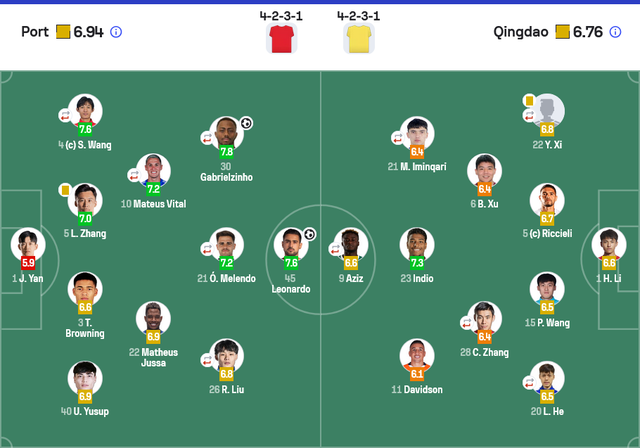Click the substitution icon next to S. Wang

click(65, 115)
